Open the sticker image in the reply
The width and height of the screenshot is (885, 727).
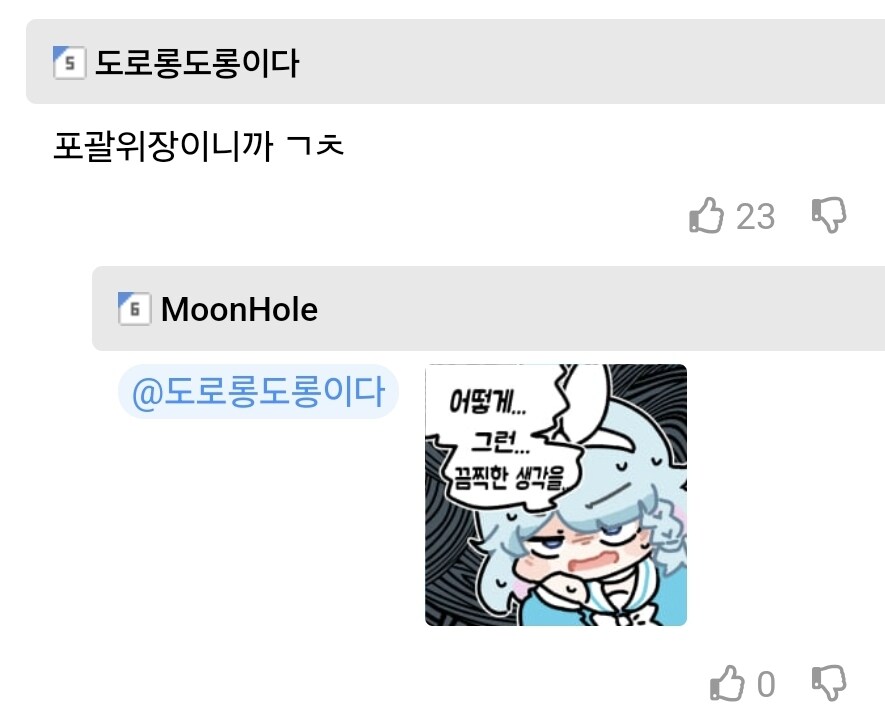(556, 495)
